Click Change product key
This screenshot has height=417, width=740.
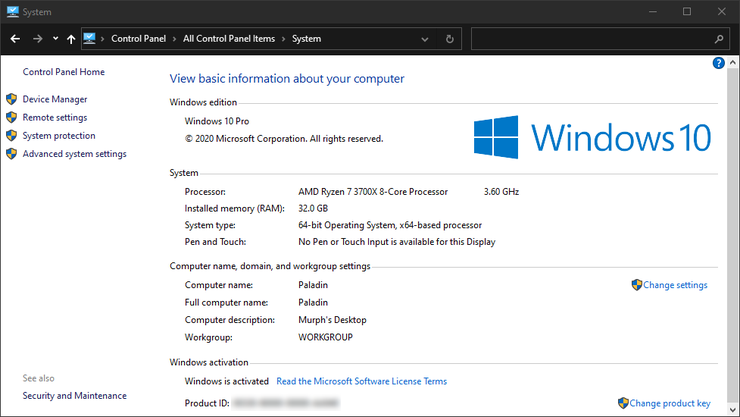click(x=670, y=403)
